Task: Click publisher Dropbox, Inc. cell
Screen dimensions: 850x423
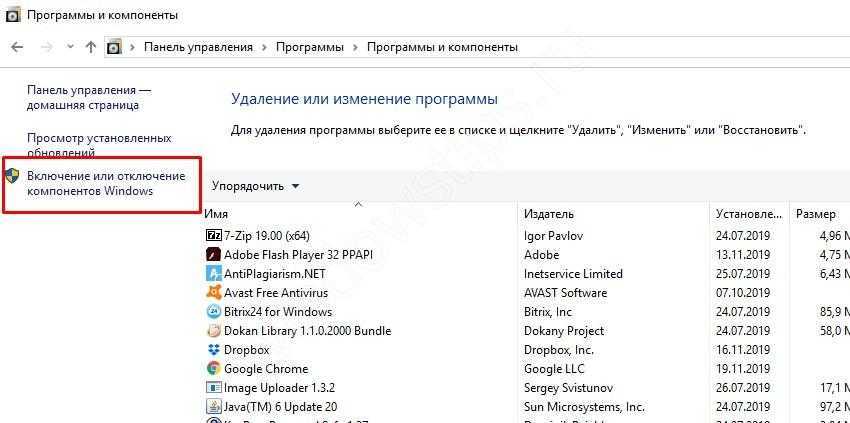Action: [559, 350]
